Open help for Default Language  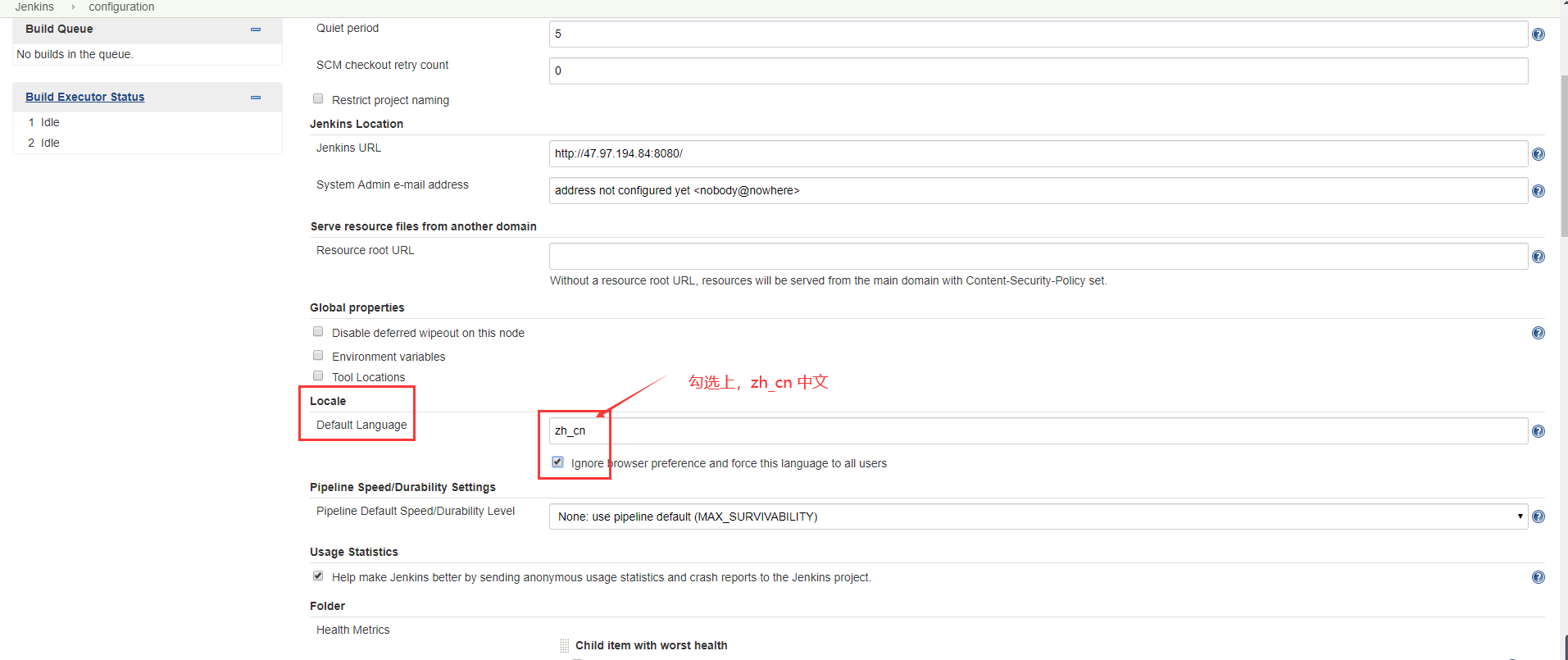click(1538, 431)
